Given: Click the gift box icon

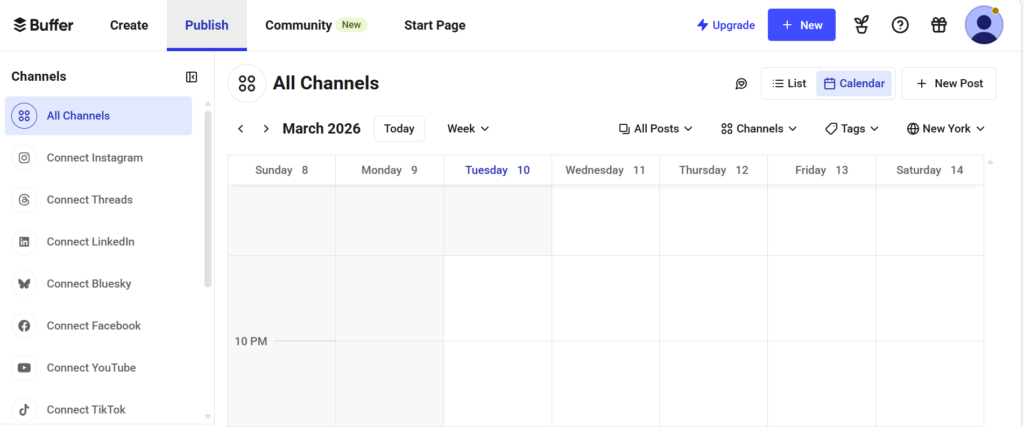Looking at the screenshot, I should tap(938, 25).
